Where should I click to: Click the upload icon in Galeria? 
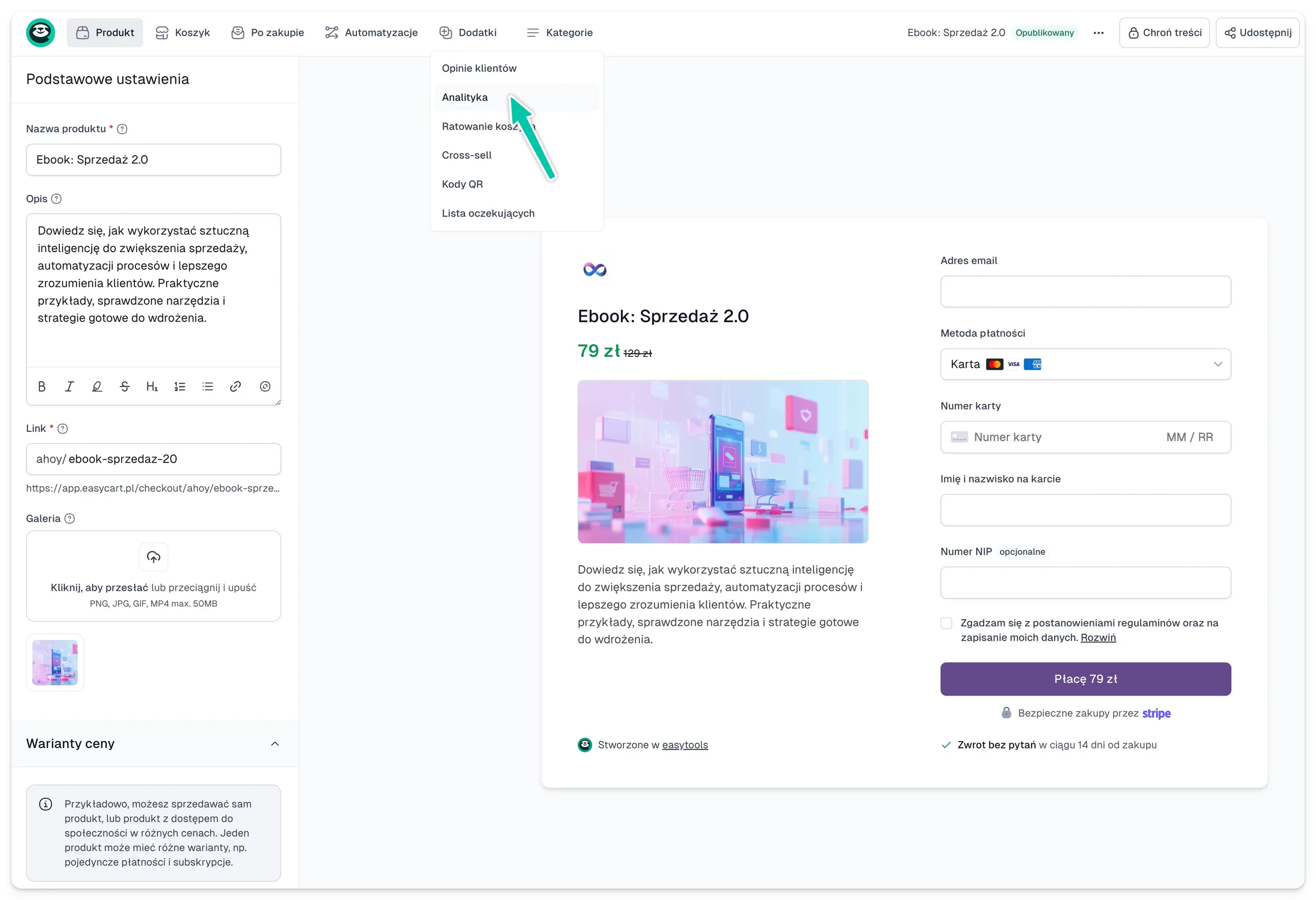pyautogui.click(x=154, y=557)
